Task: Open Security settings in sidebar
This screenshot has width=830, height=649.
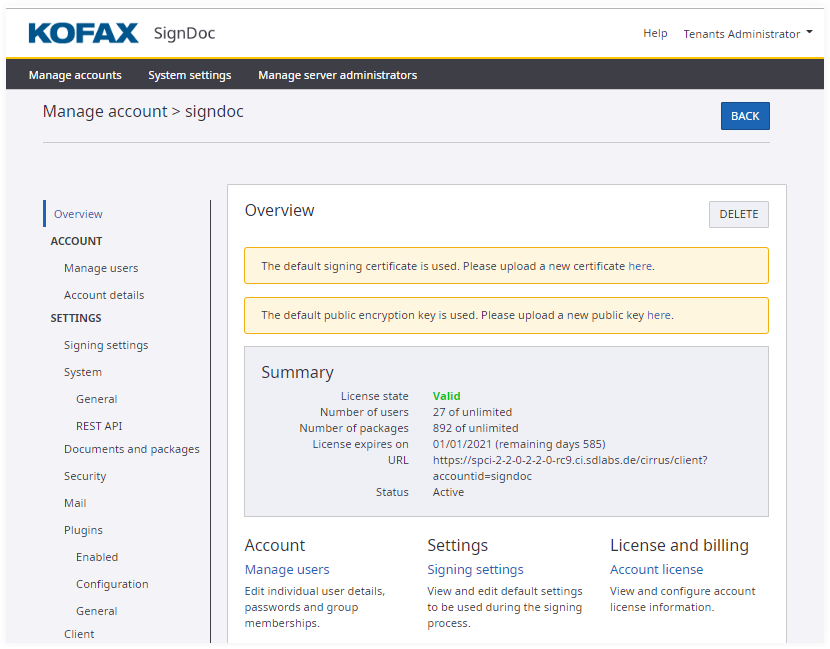Action: point(85,476)
